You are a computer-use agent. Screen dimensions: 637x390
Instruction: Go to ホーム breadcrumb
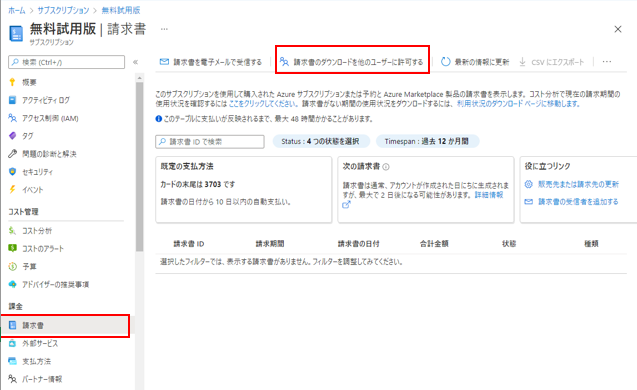pos(17,10)
